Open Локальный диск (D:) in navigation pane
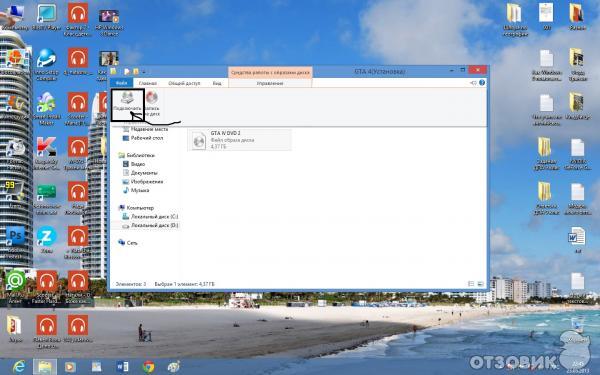600x375 pixels. (150, 226)
